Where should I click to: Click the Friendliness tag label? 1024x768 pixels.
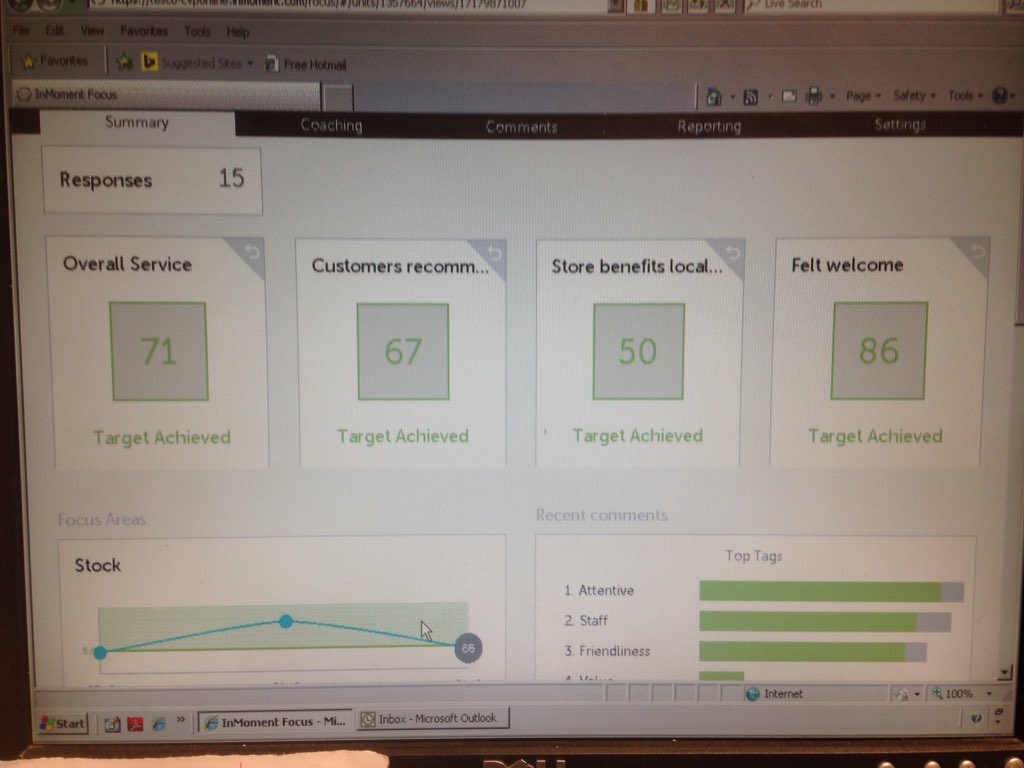point(615,651)
